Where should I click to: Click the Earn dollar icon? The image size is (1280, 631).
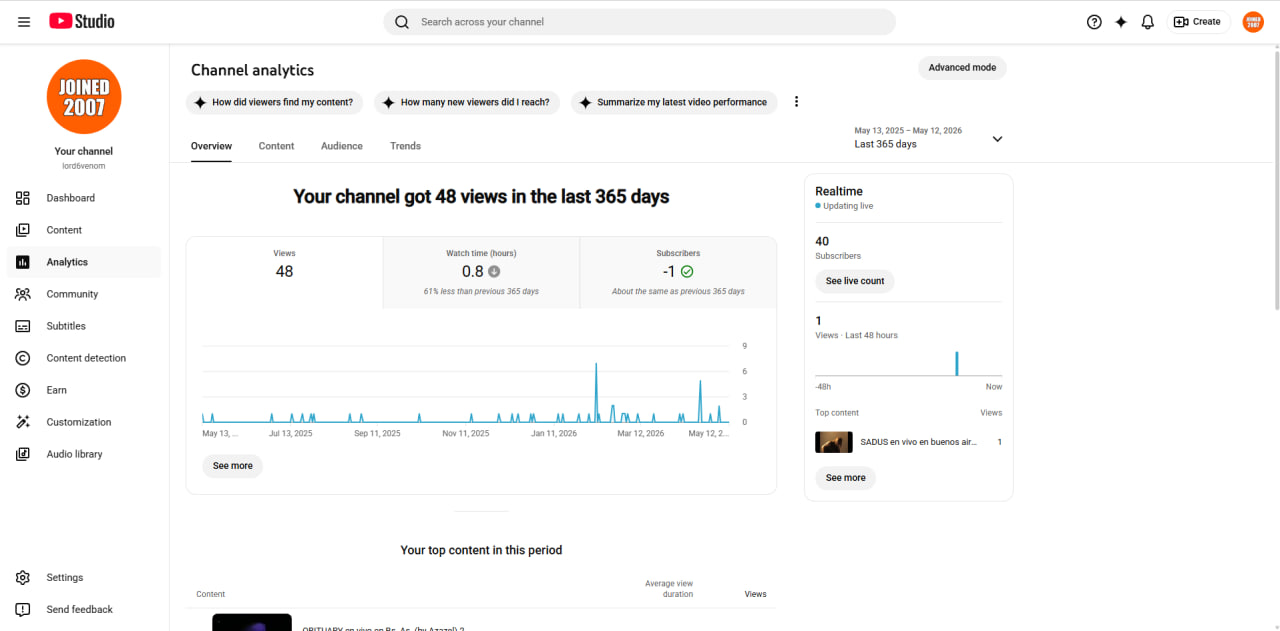click(x=23, y=390)
